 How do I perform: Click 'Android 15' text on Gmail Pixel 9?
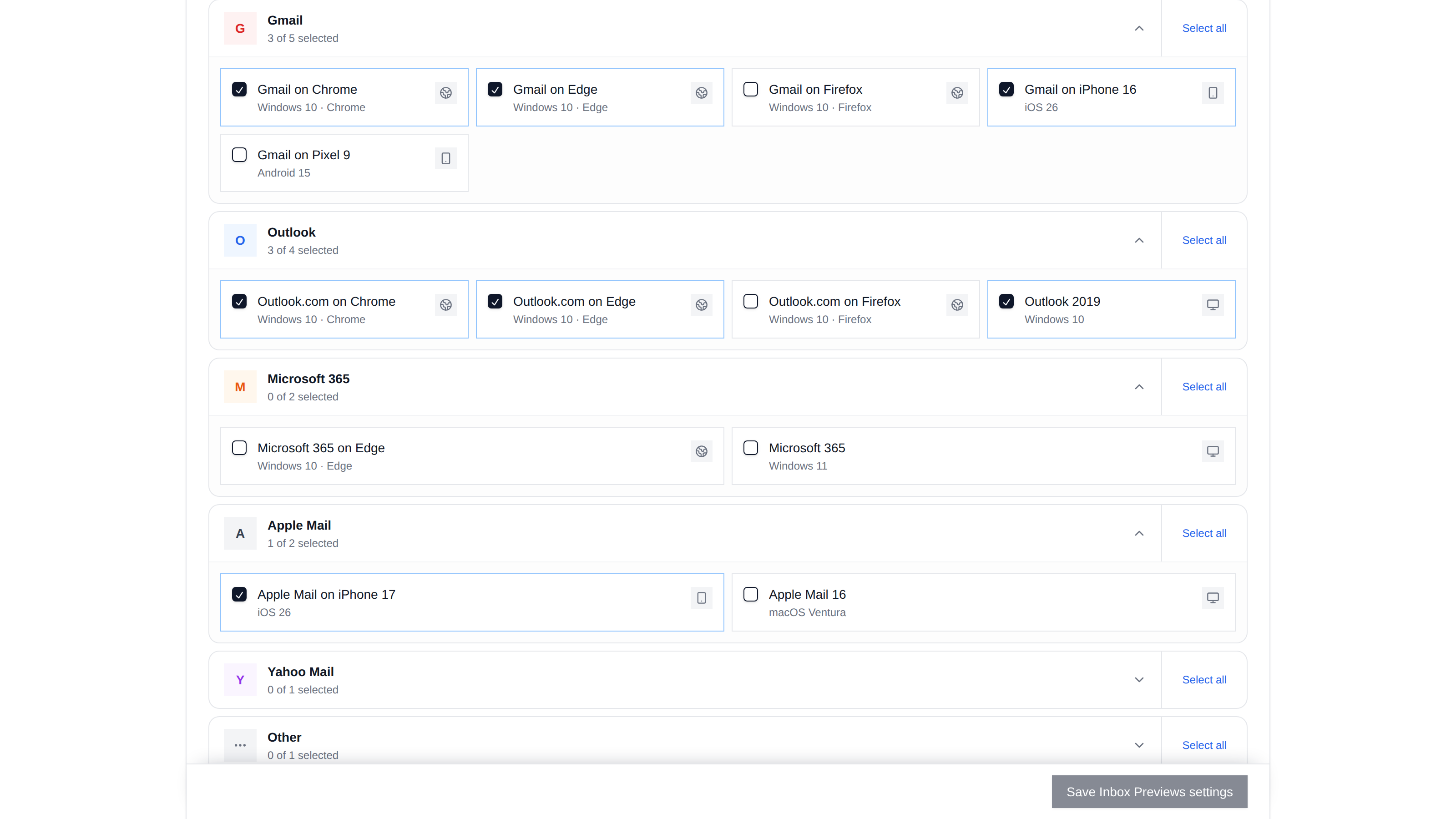(284, 173)
